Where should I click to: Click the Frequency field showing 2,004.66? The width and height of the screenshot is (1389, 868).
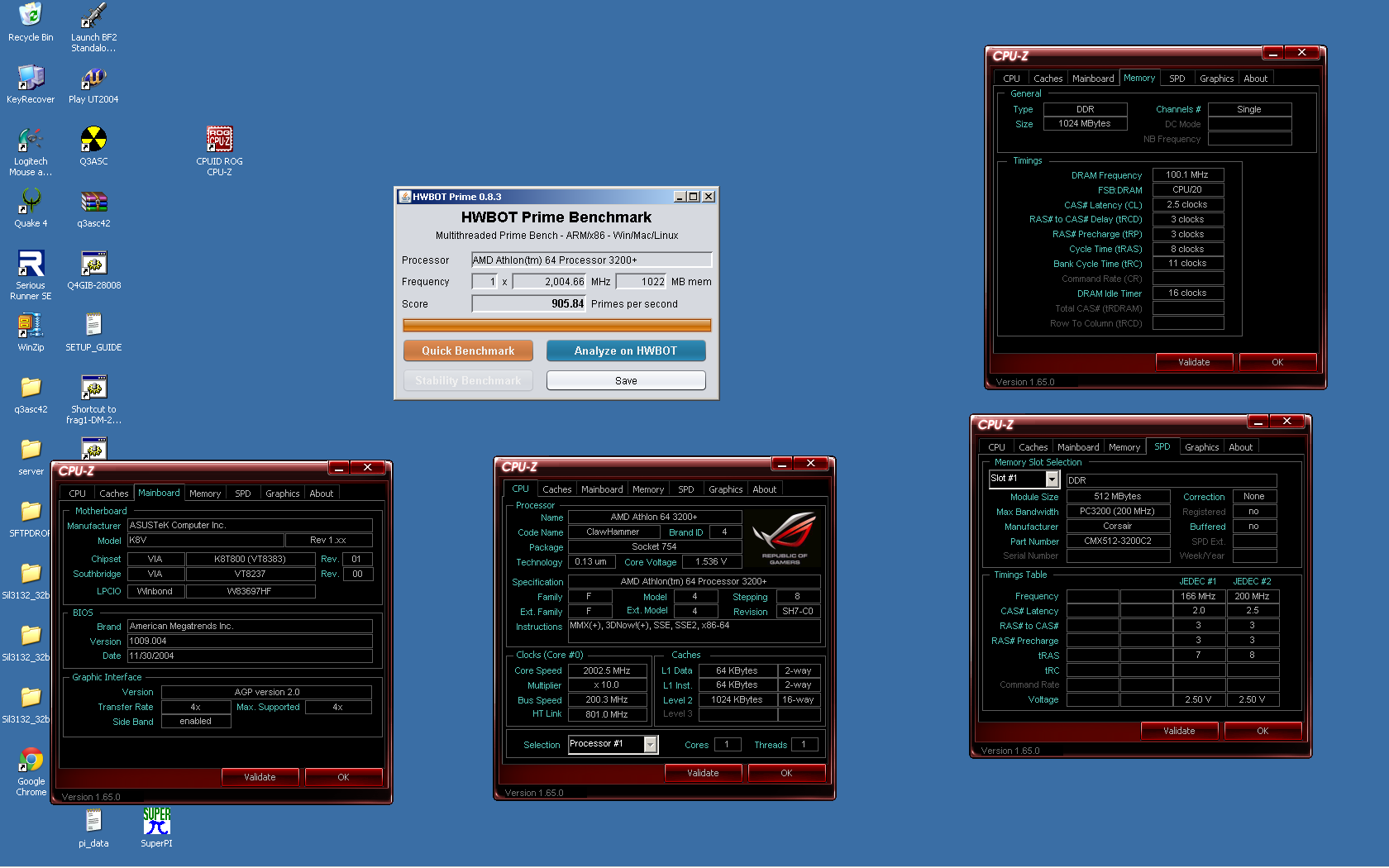pos(549,282)
